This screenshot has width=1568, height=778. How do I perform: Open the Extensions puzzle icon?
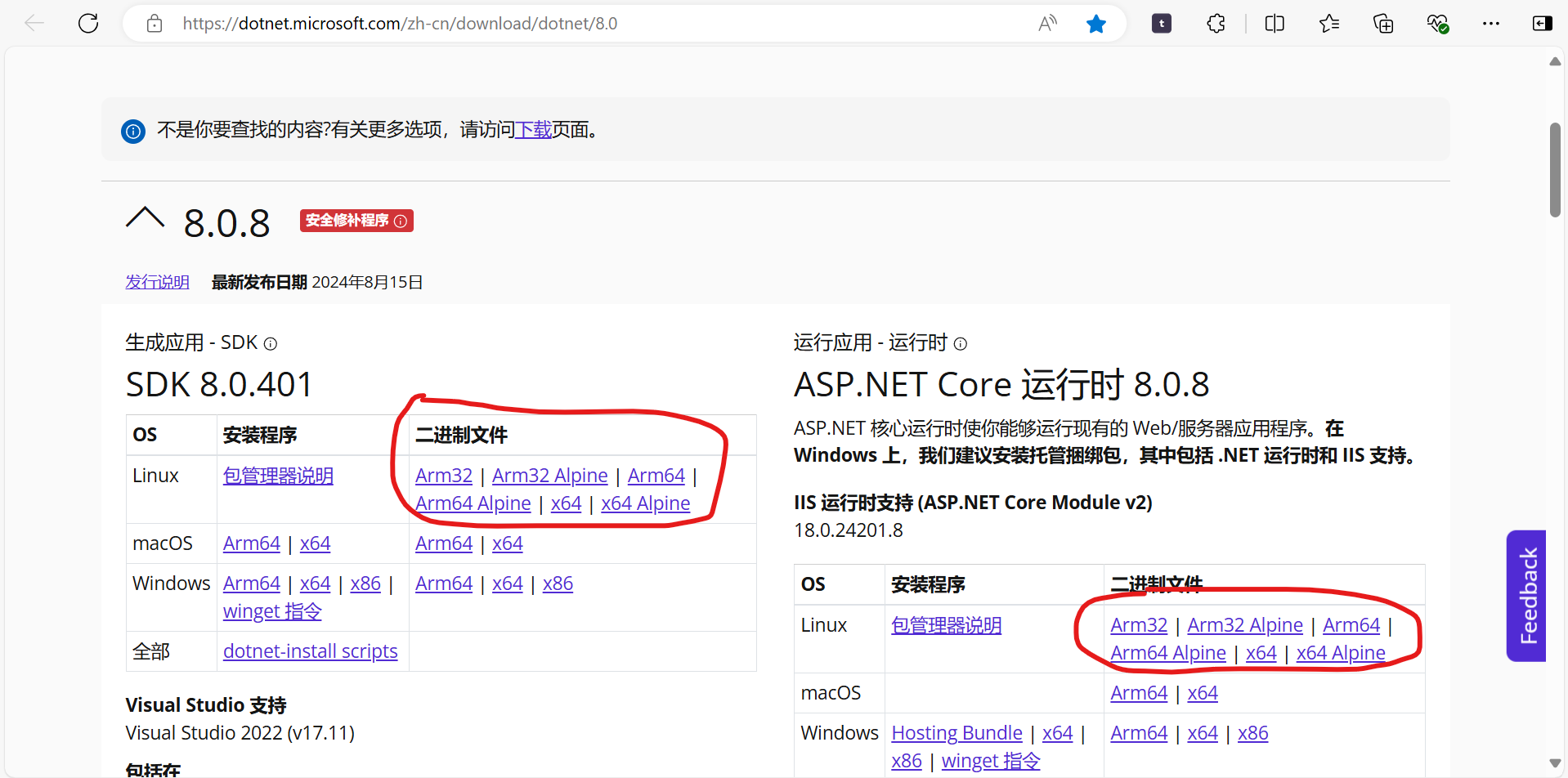[x=1216, y=24]
